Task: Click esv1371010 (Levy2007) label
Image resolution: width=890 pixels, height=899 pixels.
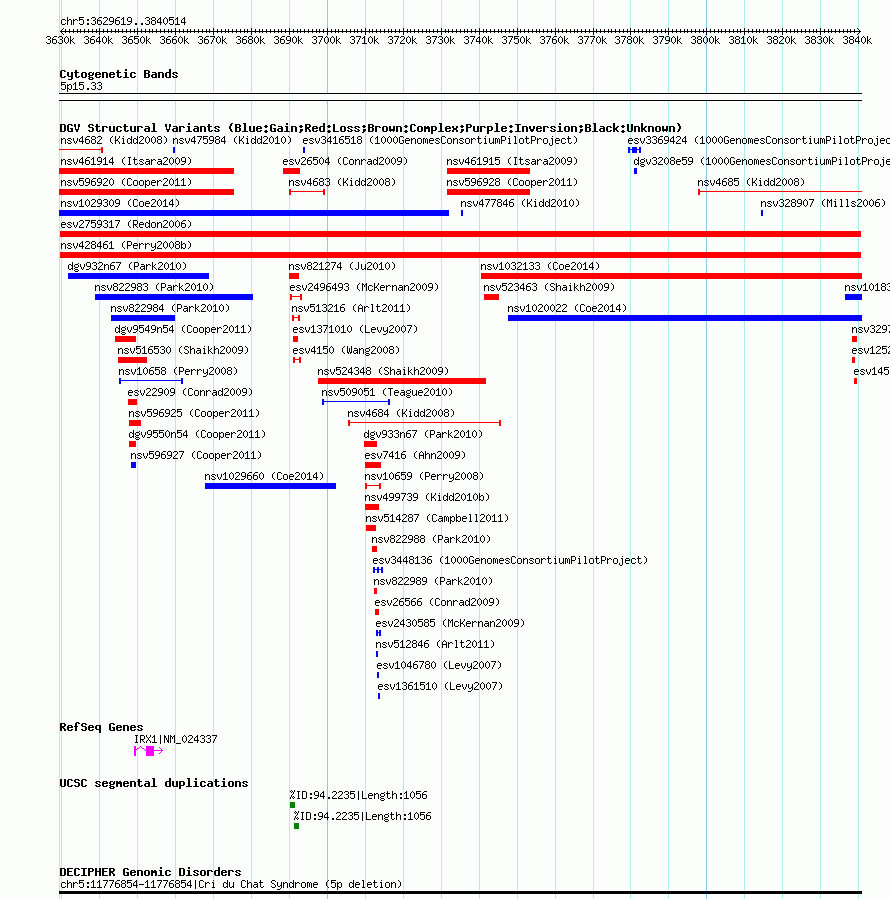Action: coord(355,330)
